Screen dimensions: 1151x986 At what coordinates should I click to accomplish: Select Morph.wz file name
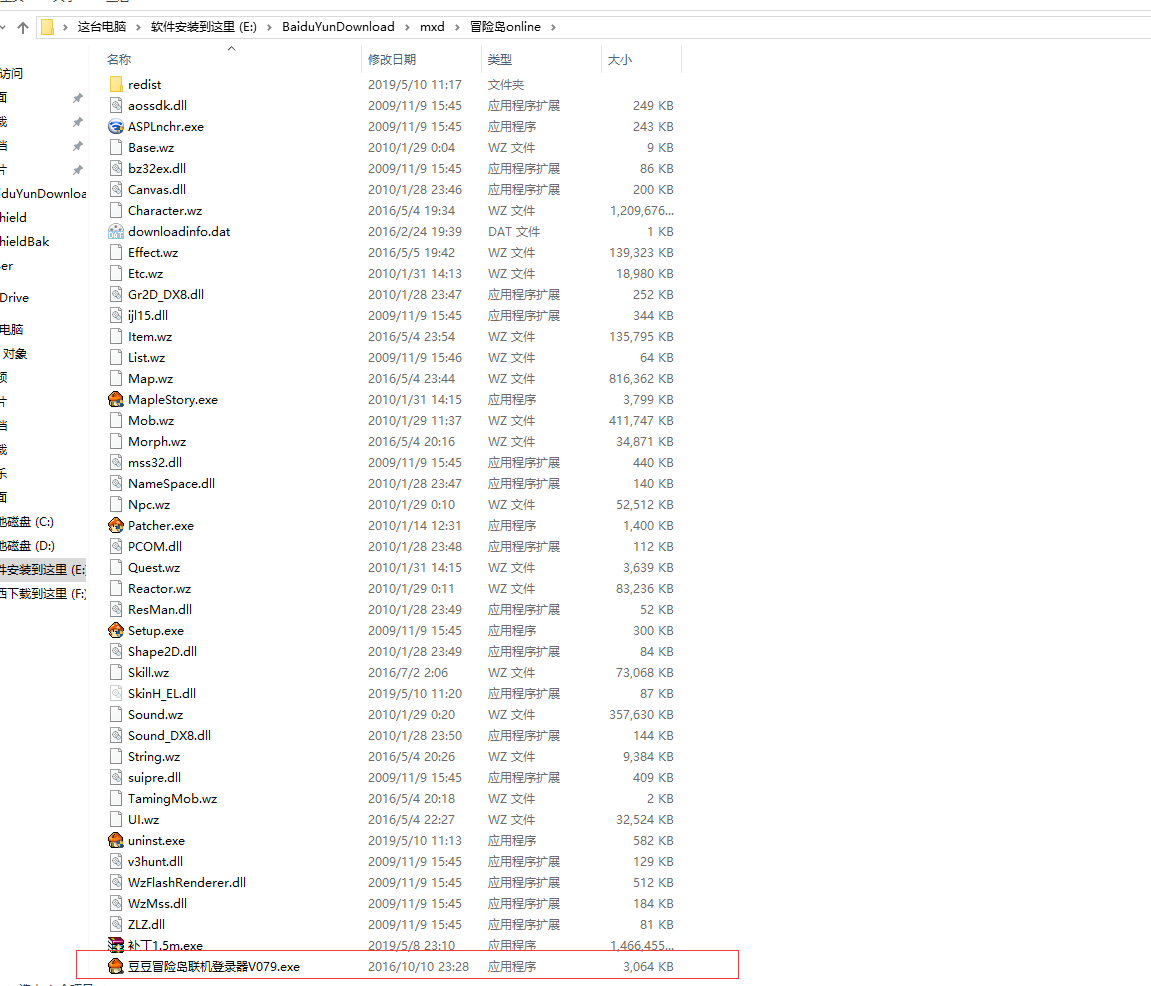pos(156,441)
